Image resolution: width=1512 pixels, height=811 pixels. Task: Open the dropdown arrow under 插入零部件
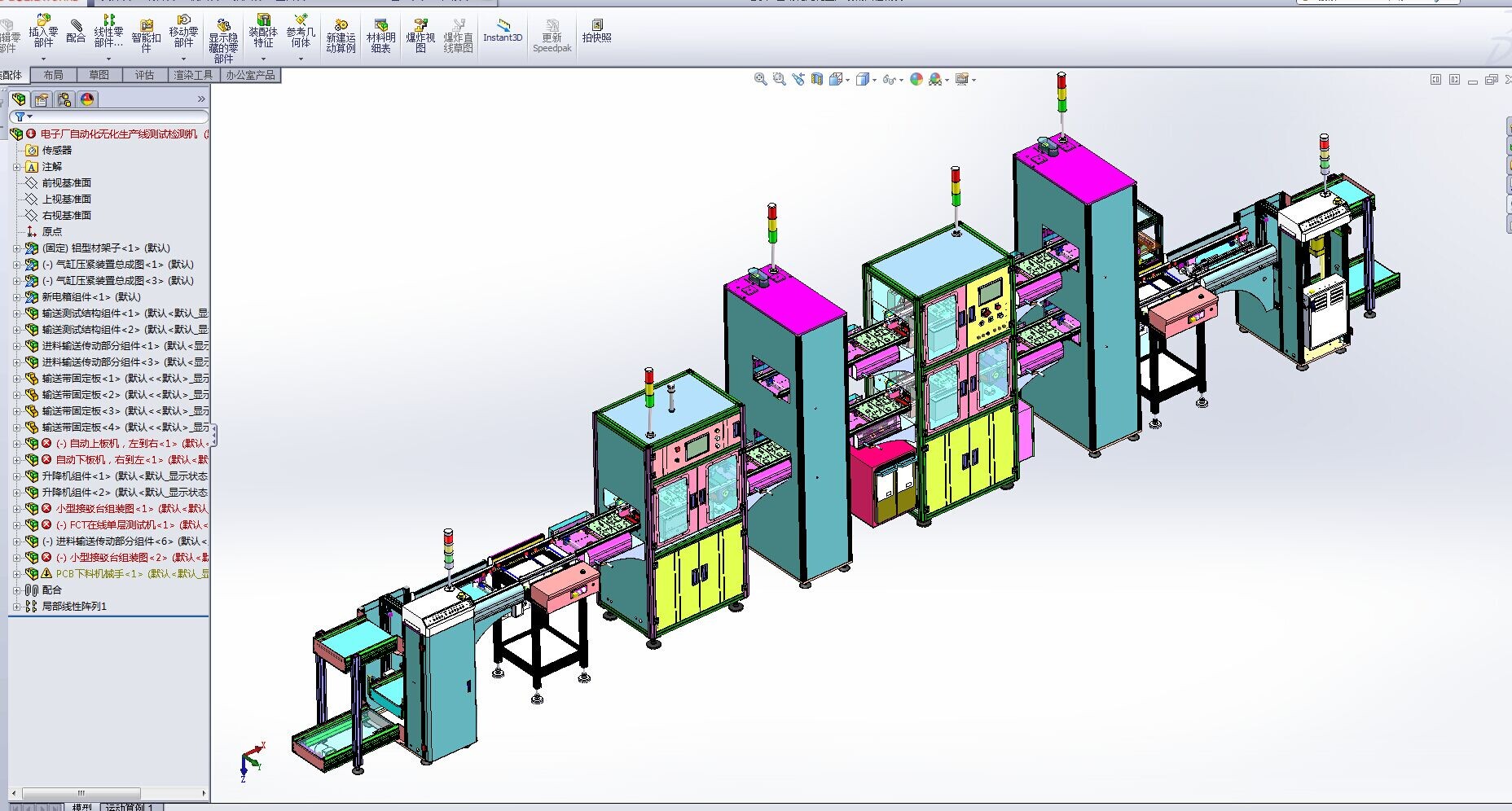[43, 59]
